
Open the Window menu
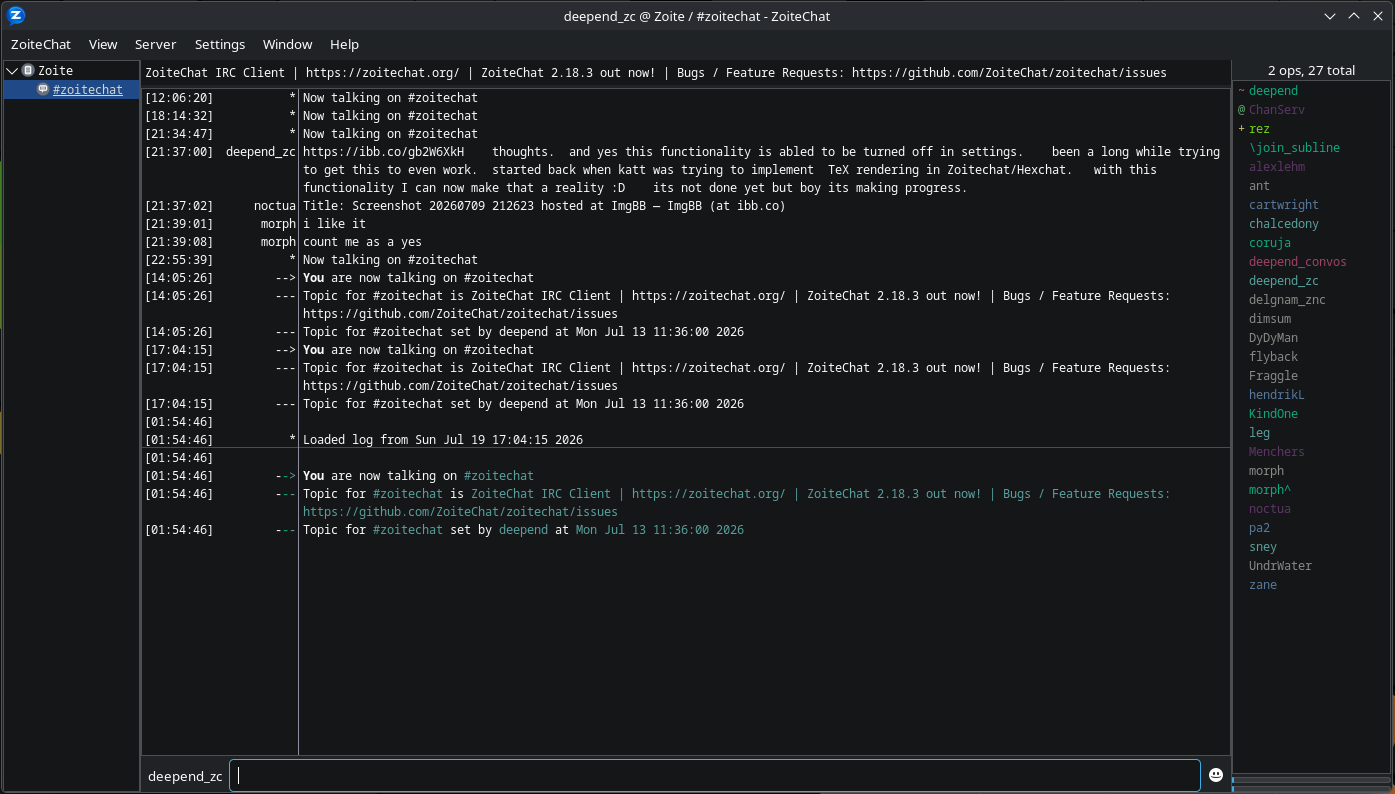point(287,44)
